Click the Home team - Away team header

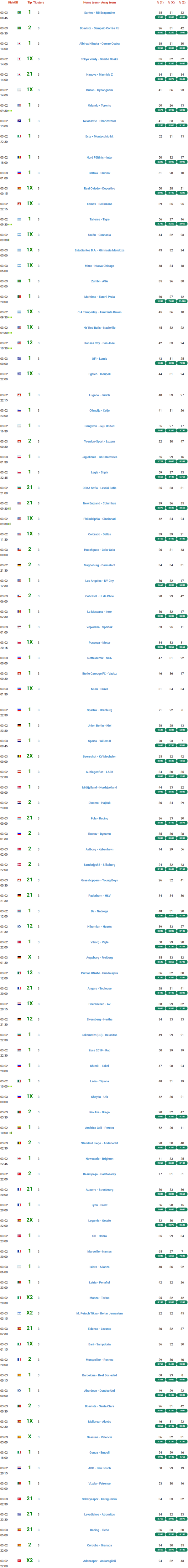(x=100, y=3)
